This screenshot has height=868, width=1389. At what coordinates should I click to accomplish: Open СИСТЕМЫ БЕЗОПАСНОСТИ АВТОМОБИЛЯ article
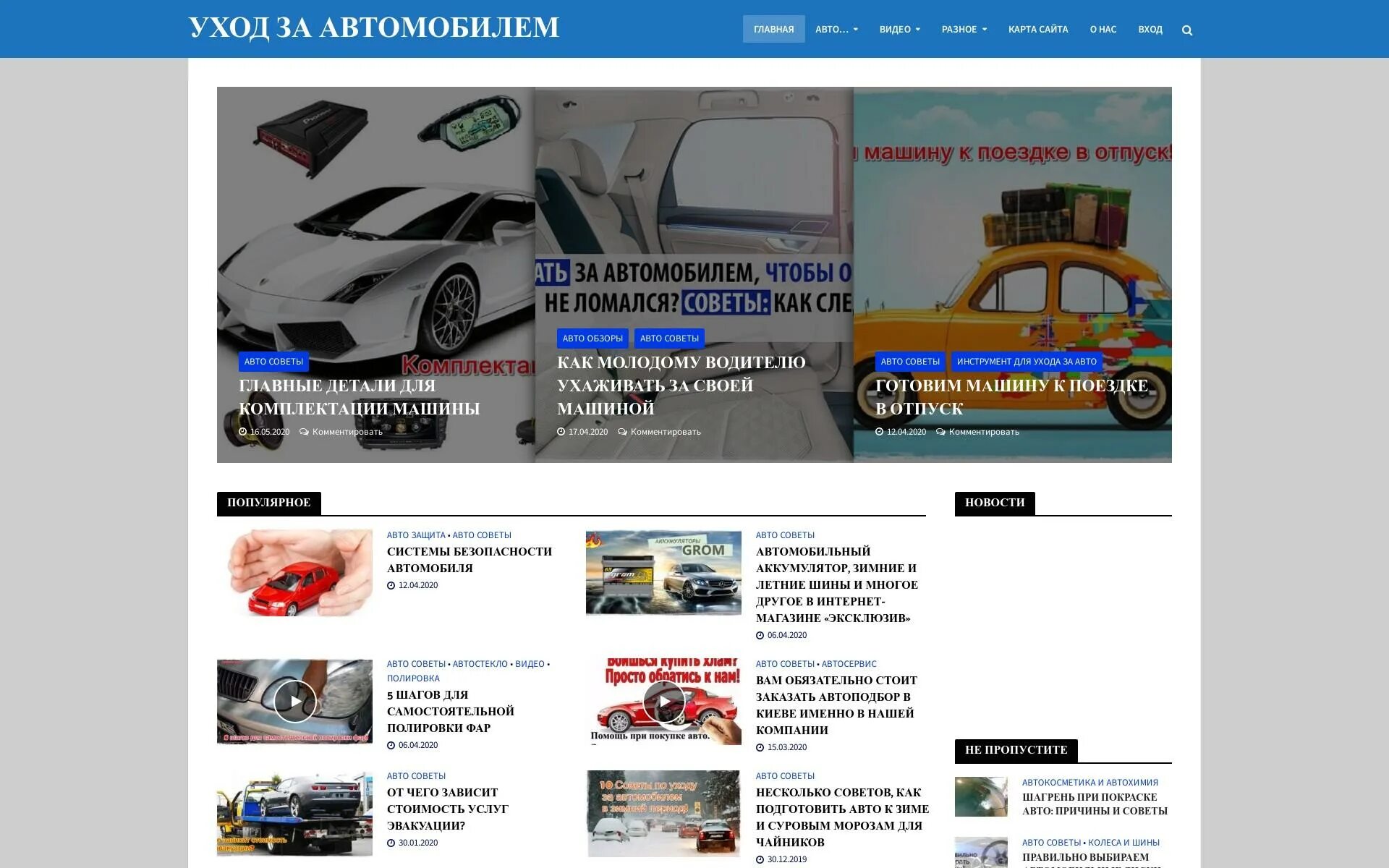coord(470,560)
